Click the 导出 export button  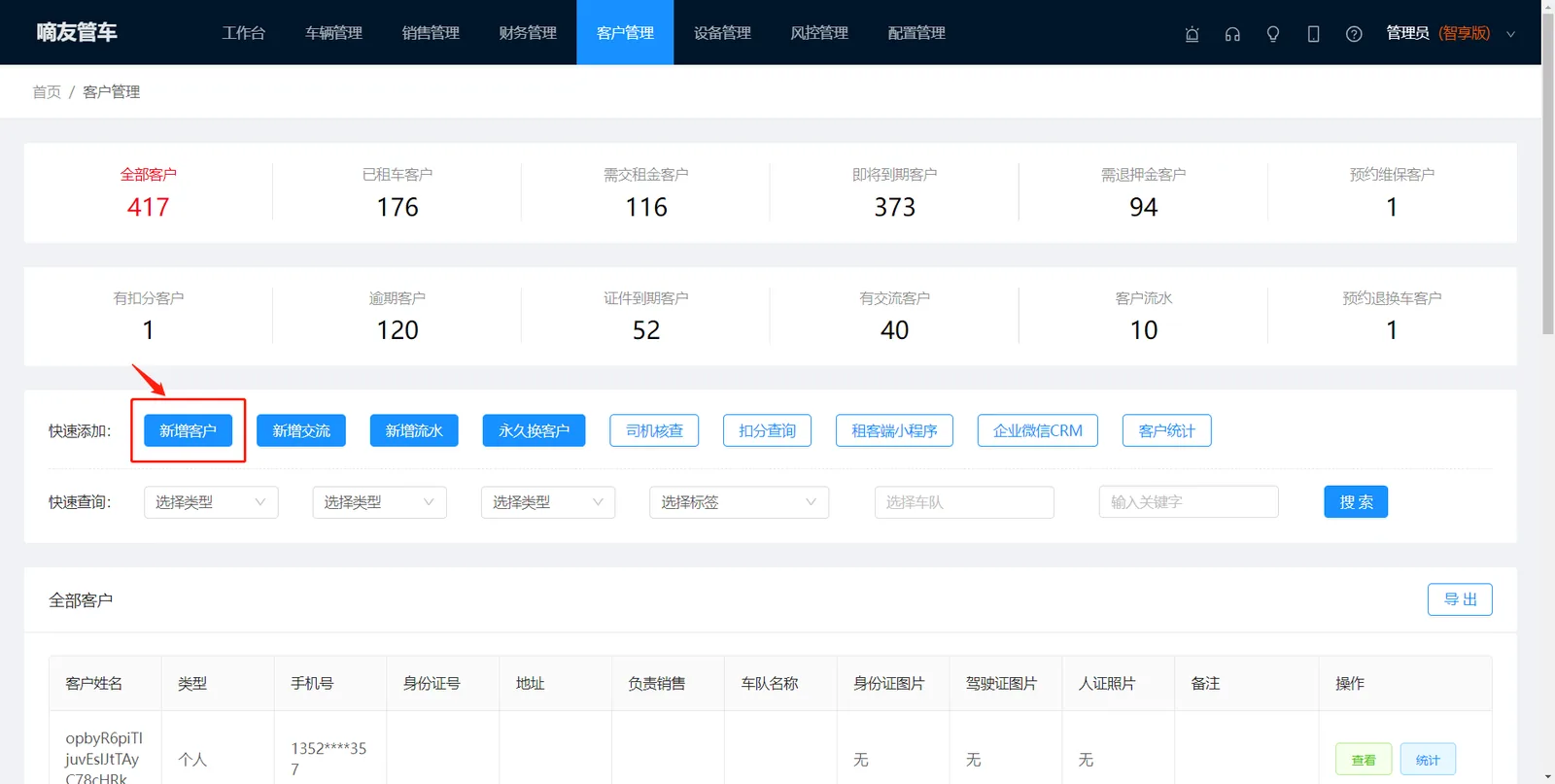tap(1460, 599)
